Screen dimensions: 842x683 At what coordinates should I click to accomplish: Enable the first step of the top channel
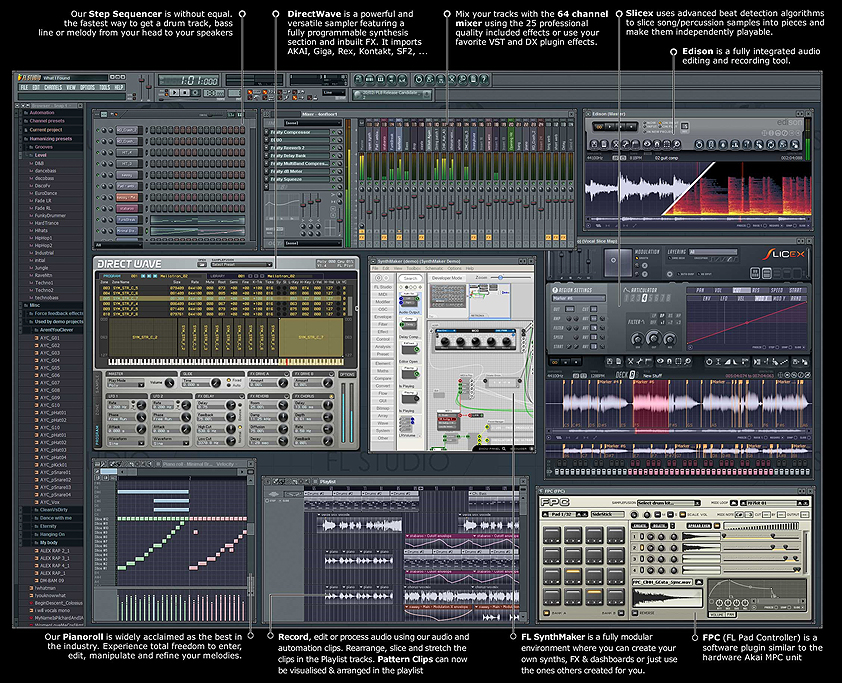[151, 130]
